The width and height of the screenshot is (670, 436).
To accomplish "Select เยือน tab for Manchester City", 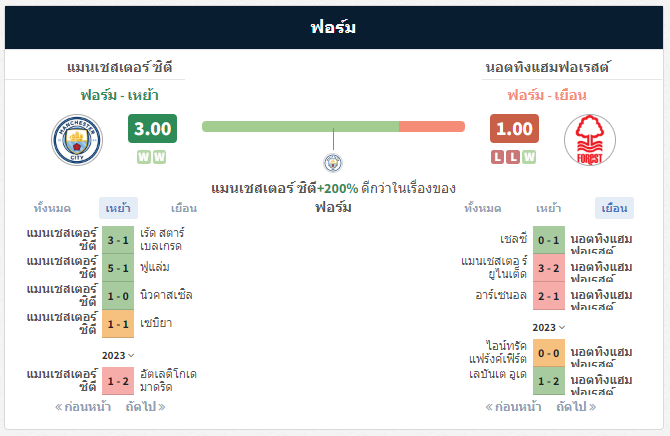I will (x=184, y=208).
